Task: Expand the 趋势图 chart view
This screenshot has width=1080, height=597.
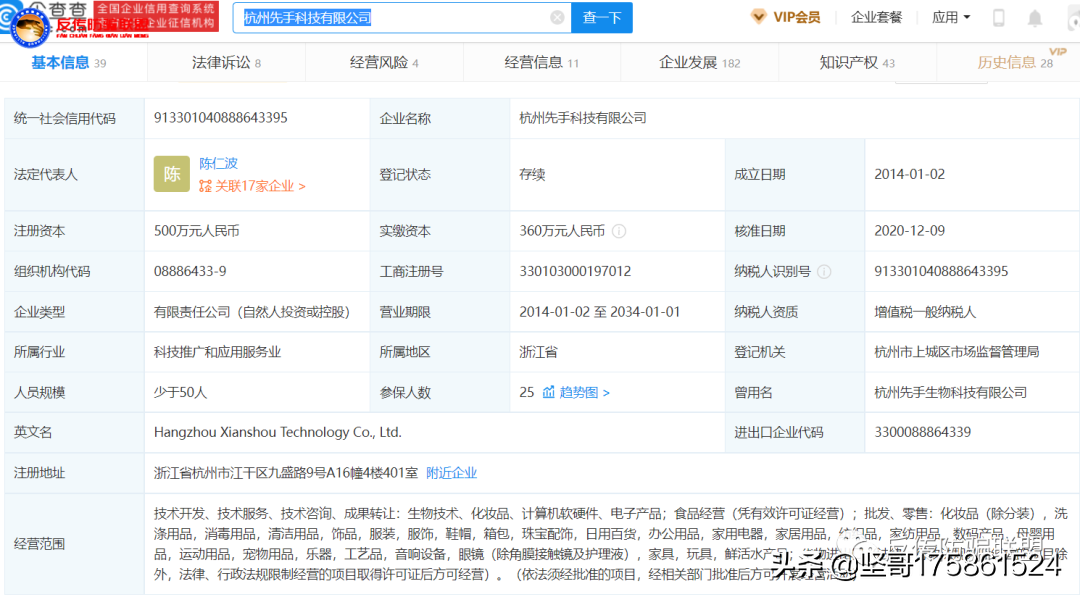Action: click(578, 392)
